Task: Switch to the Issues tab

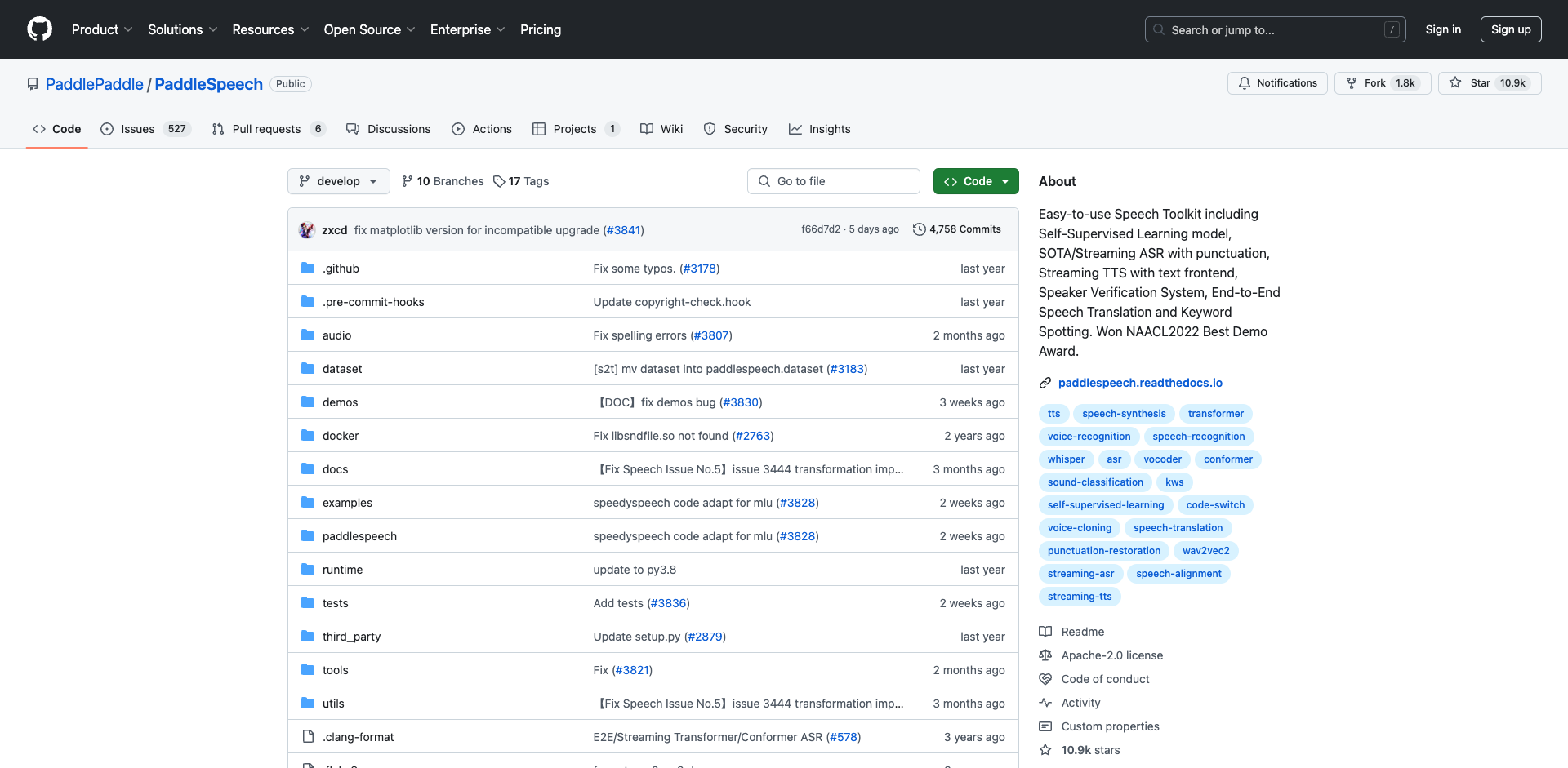Action: pyautogui.click(x=145, y=129)
